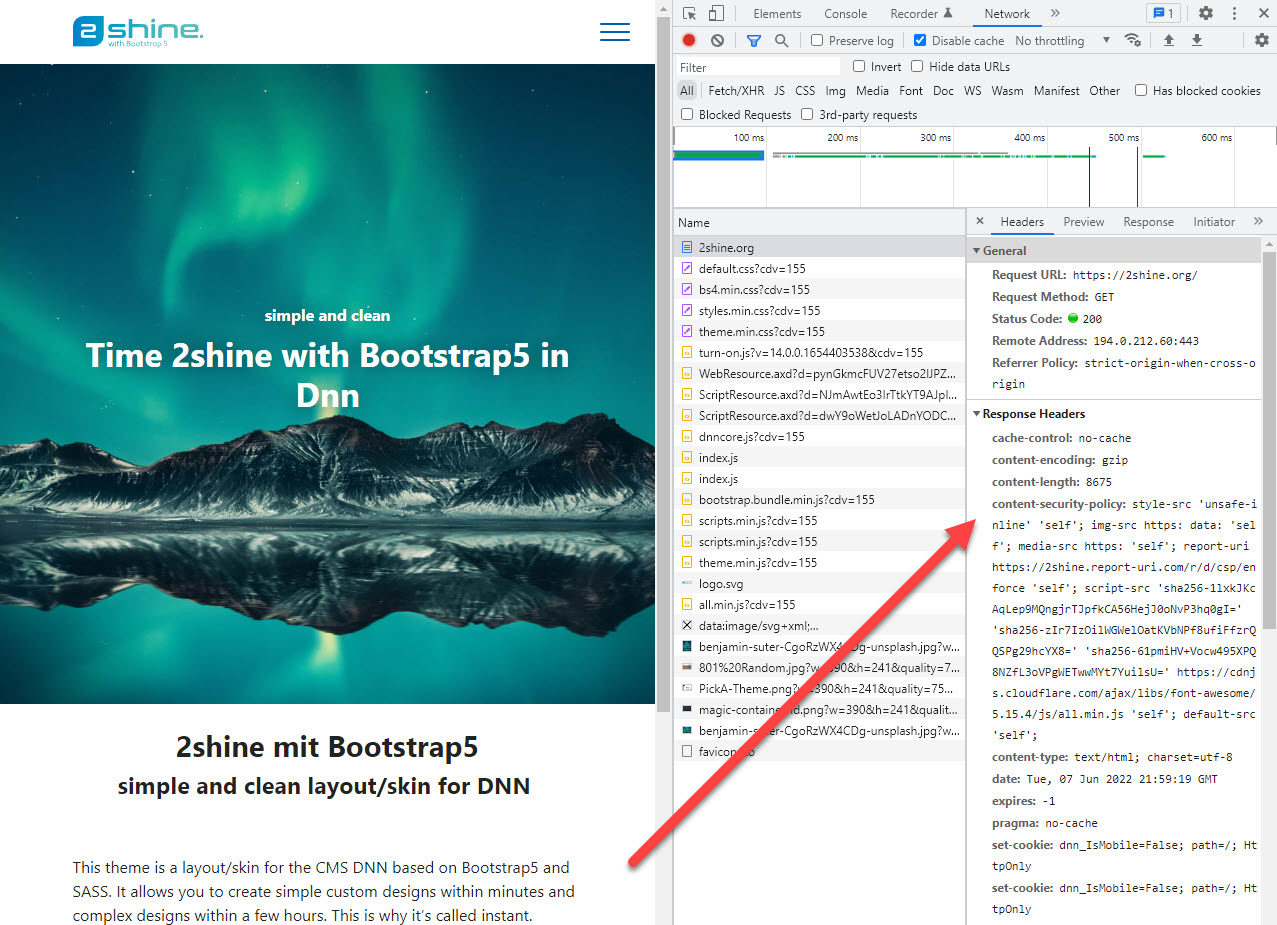The image size is (1277, 925).
Task: Select the inspect element picker tool
Action: pos(690,13)
